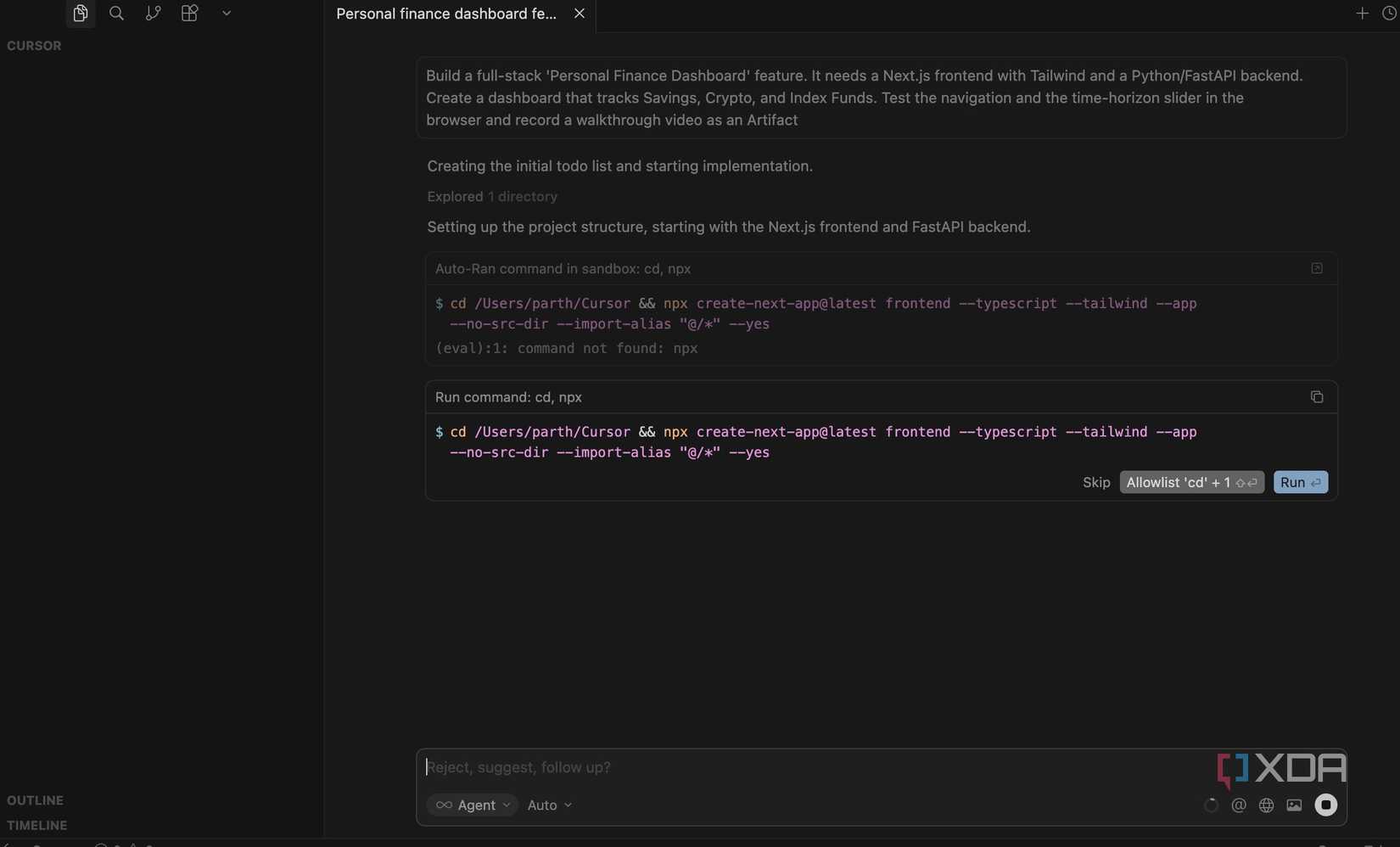Expand the OUTLINE section
This screenshot has height=847, width=1400.
pos(36,800)
